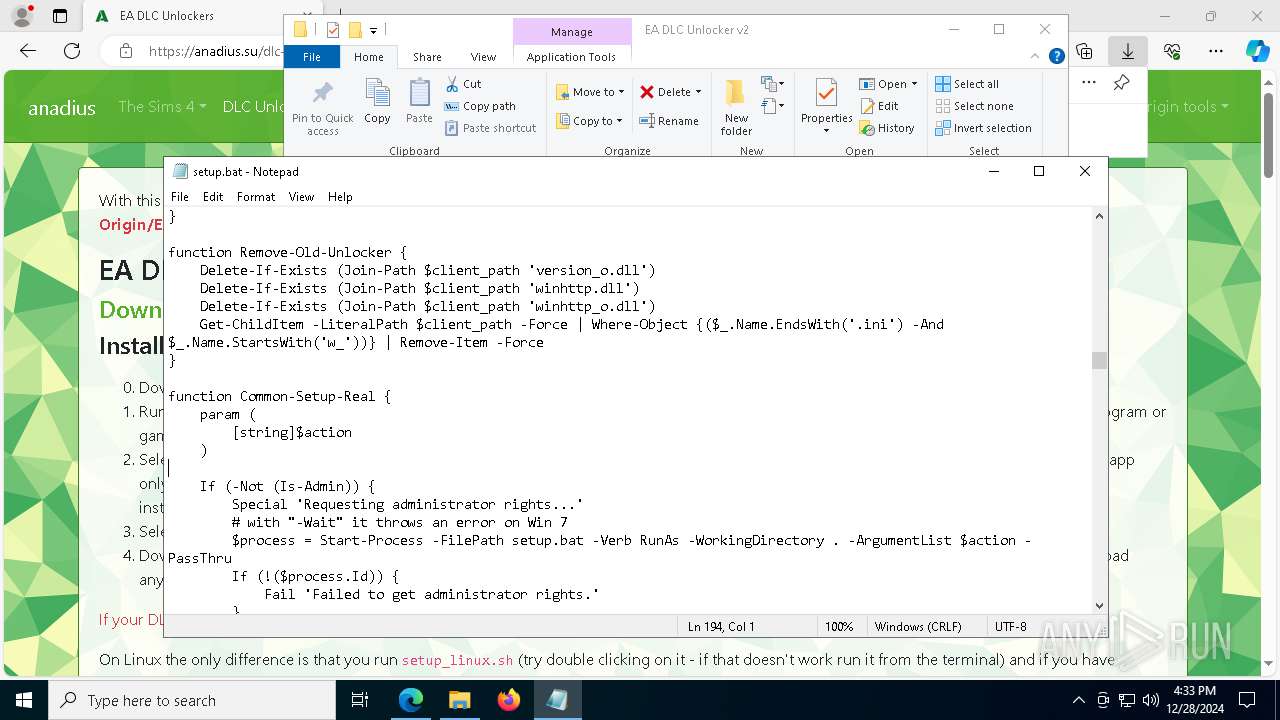Click the anadius site logo link
This screenshot has width=1280, height=720.
(62, 108)
